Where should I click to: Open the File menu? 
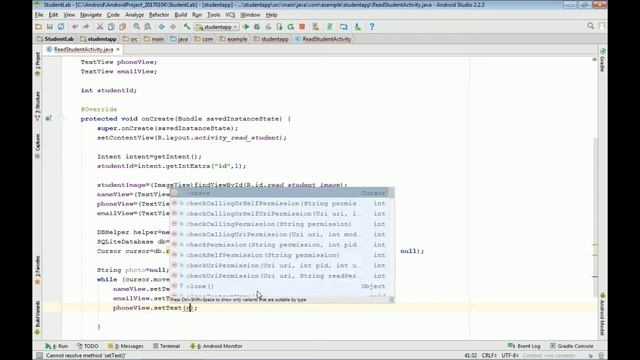coord(39,15)
